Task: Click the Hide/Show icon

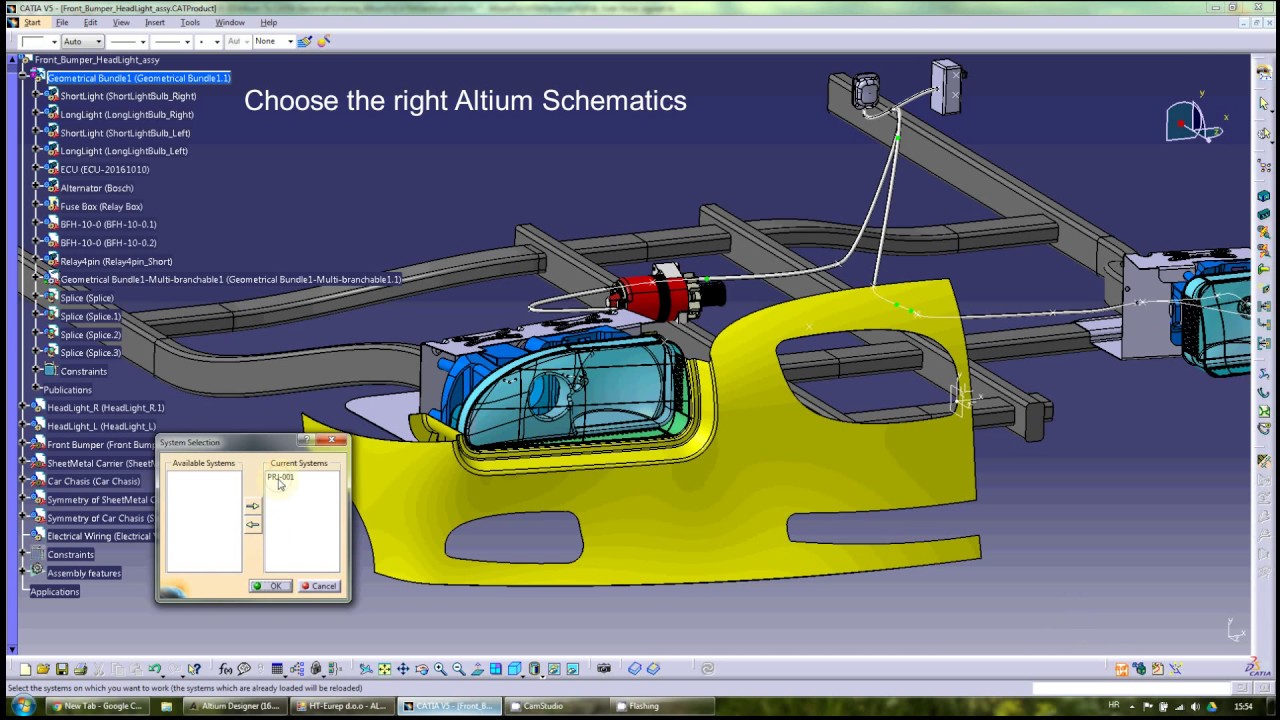Action: [554, 669]
